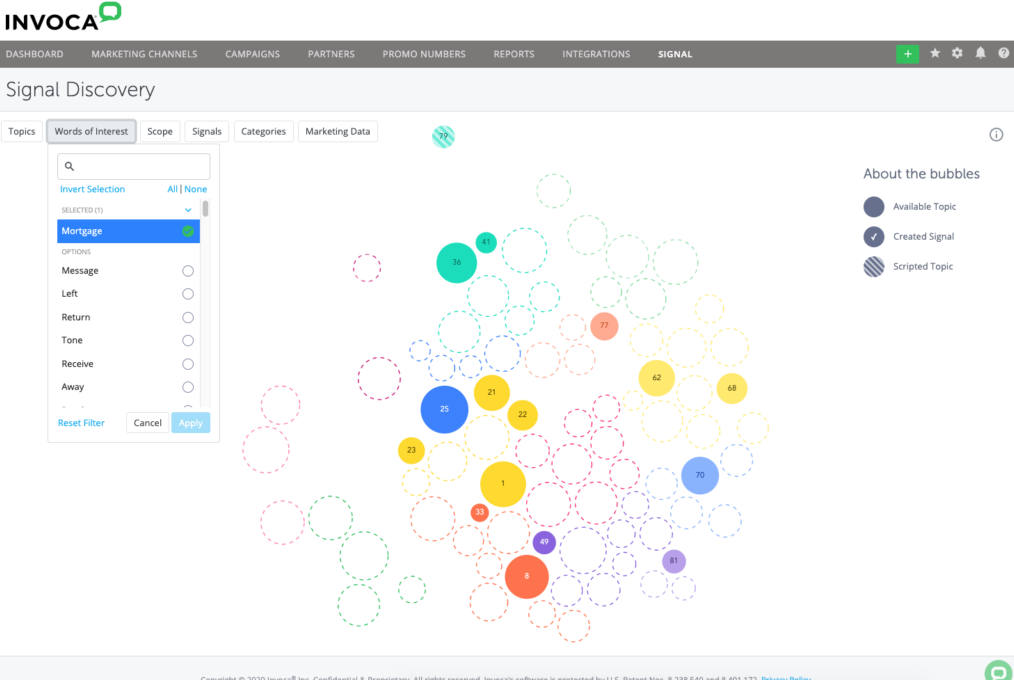Image resolution: width=1014 pixels, height=680 pixels.
Task: Select the Tone option radio
Action: coord(188,341)
